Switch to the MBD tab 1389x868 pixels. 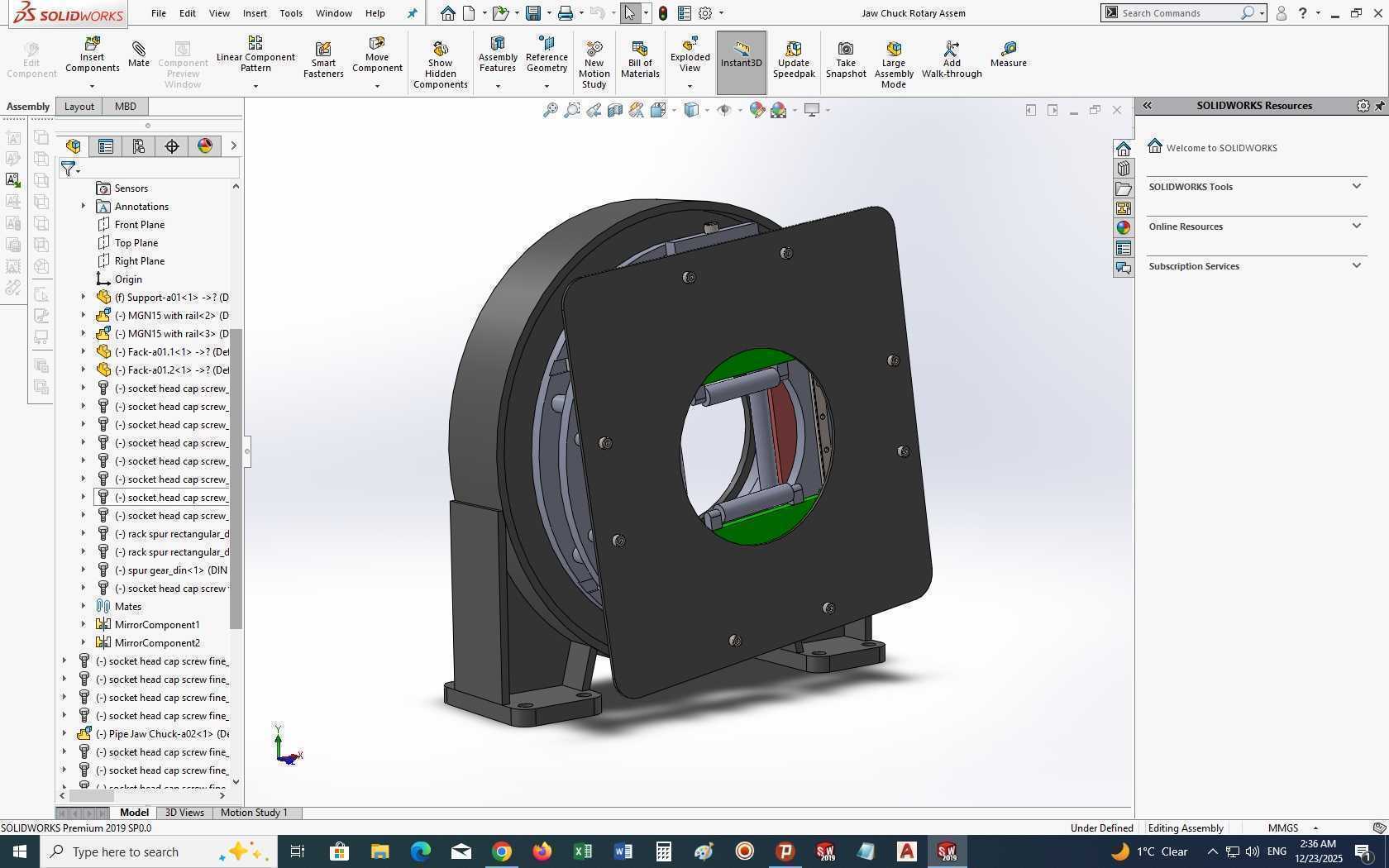point(126,107)
